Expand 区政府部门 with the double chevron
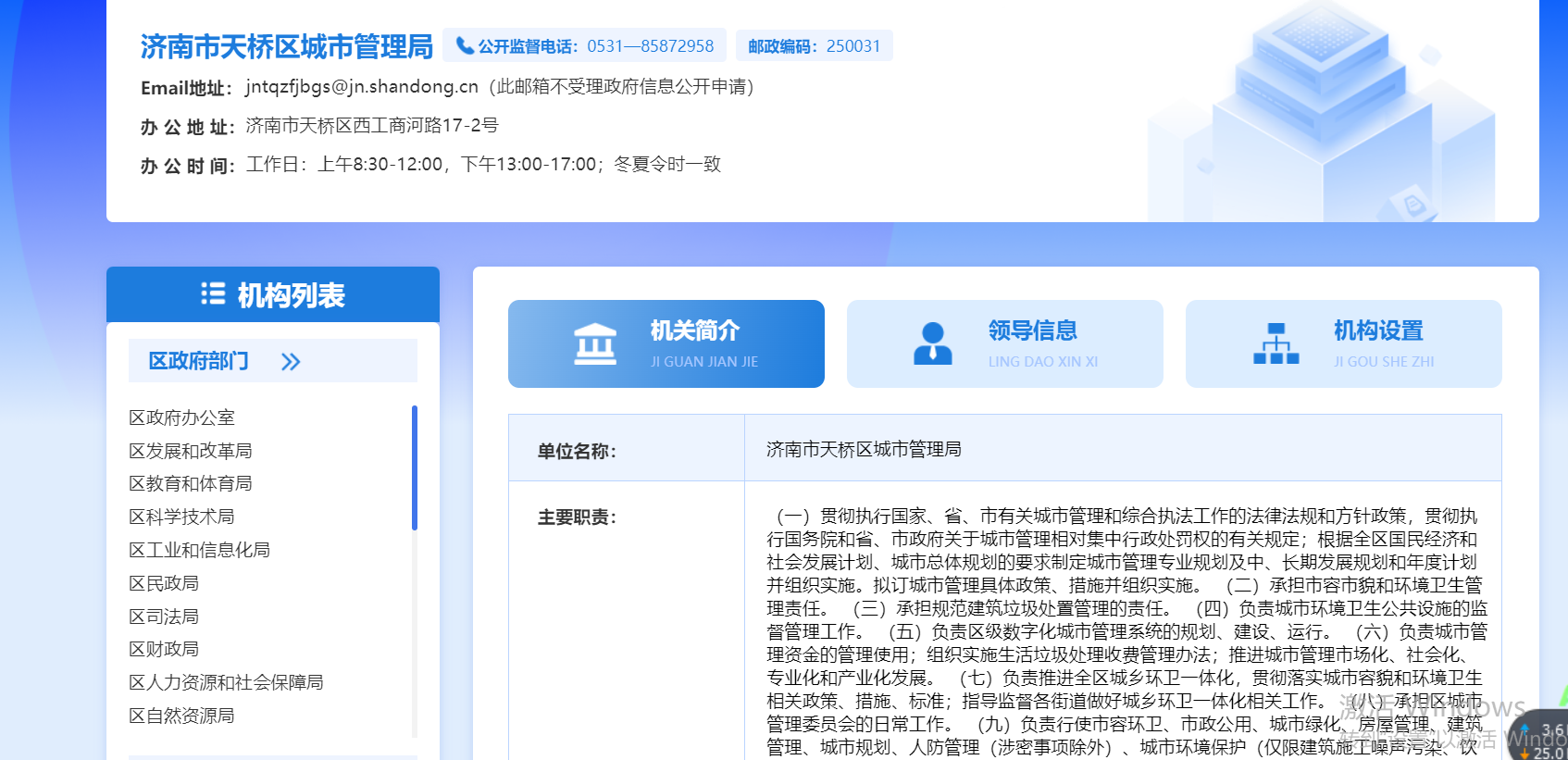 (x=291, y=361)
